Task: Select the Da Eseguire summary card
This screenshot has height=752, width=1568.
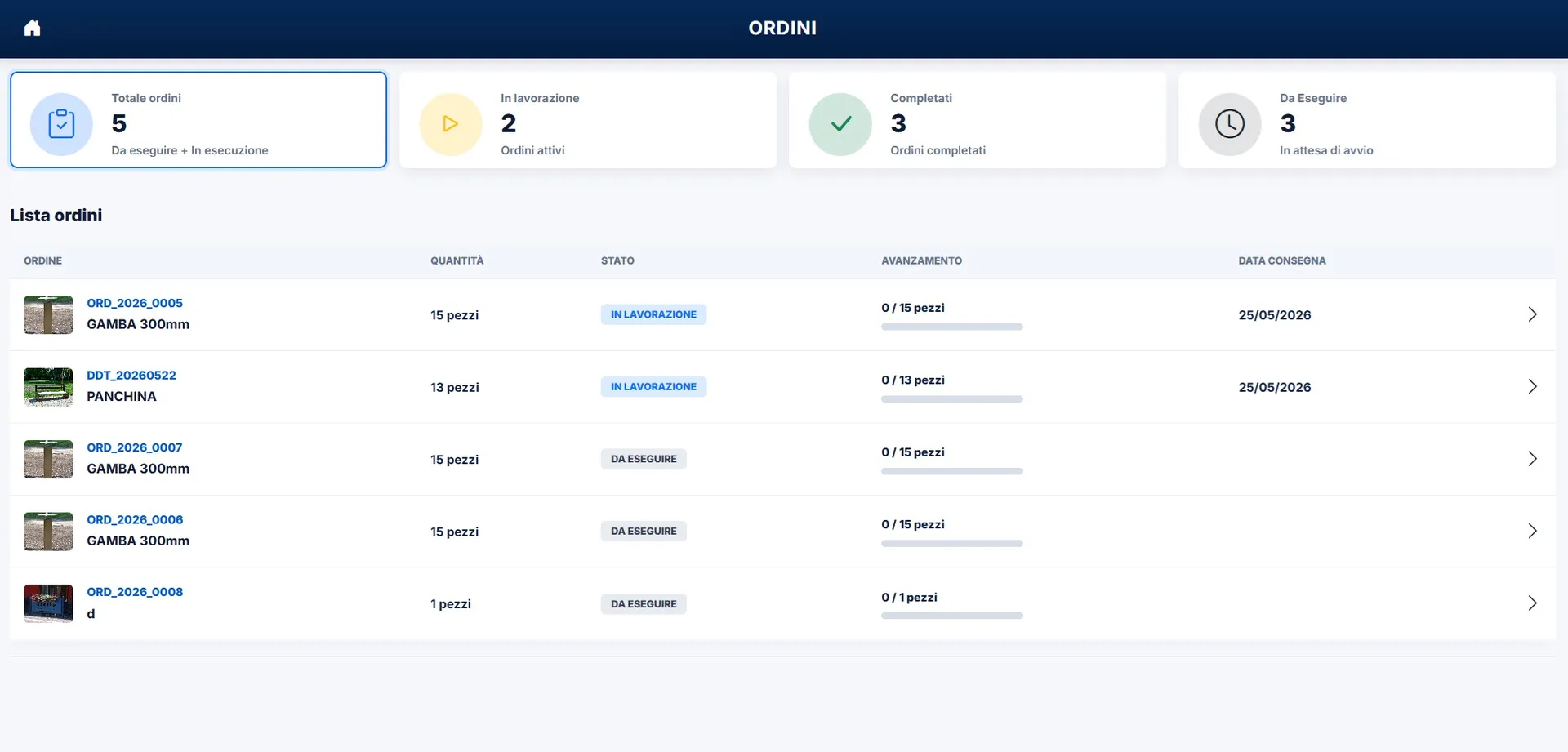Action: (1367, 120)
